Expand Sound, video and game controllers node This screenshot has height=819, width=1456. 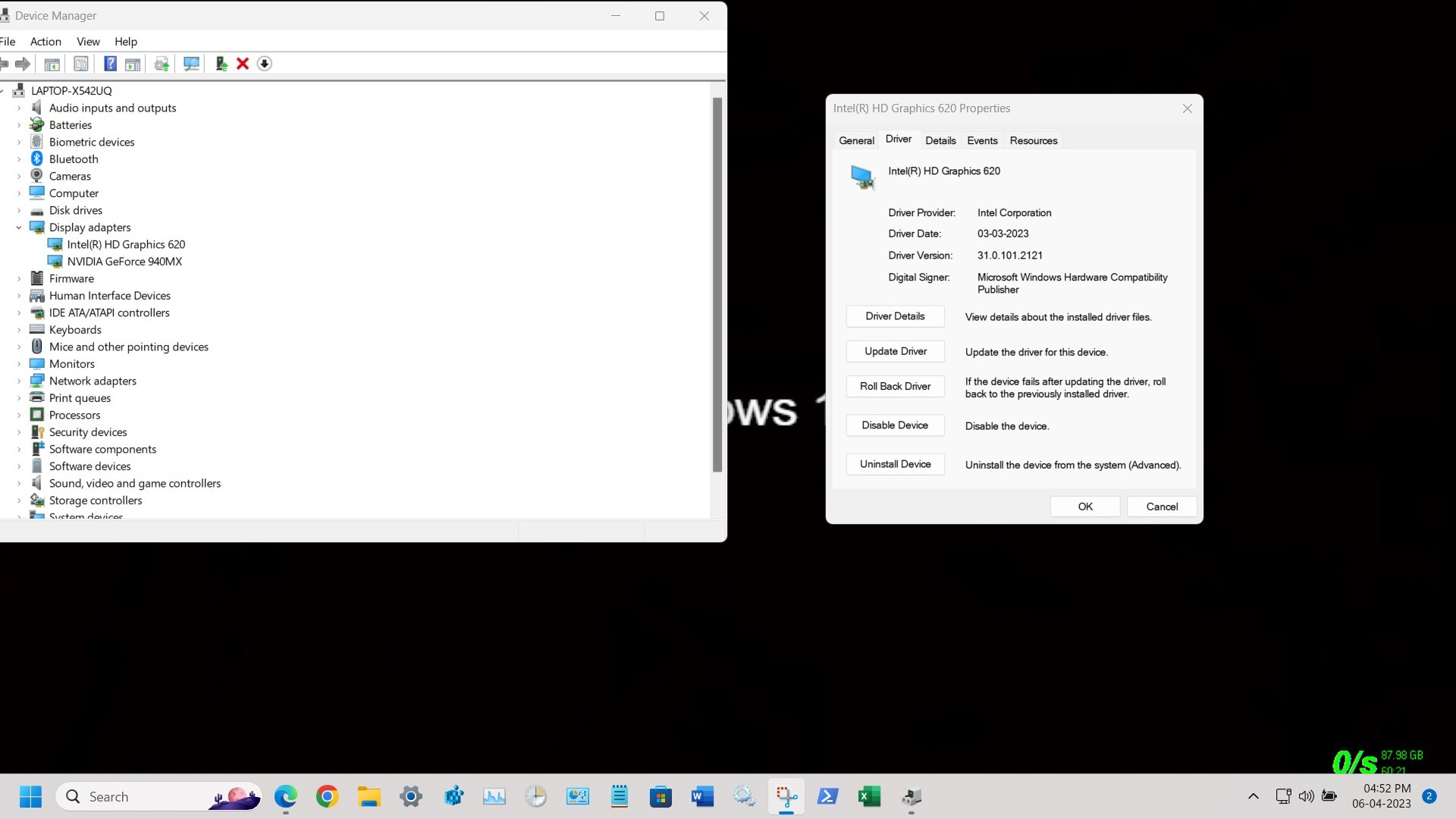[x=19, y=484]
